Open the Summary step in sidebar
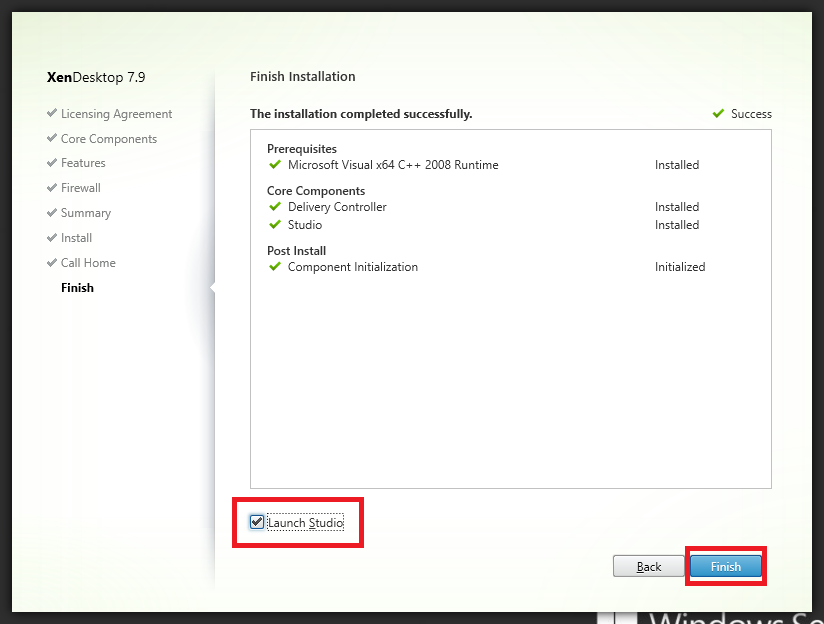 pos(85,213)
